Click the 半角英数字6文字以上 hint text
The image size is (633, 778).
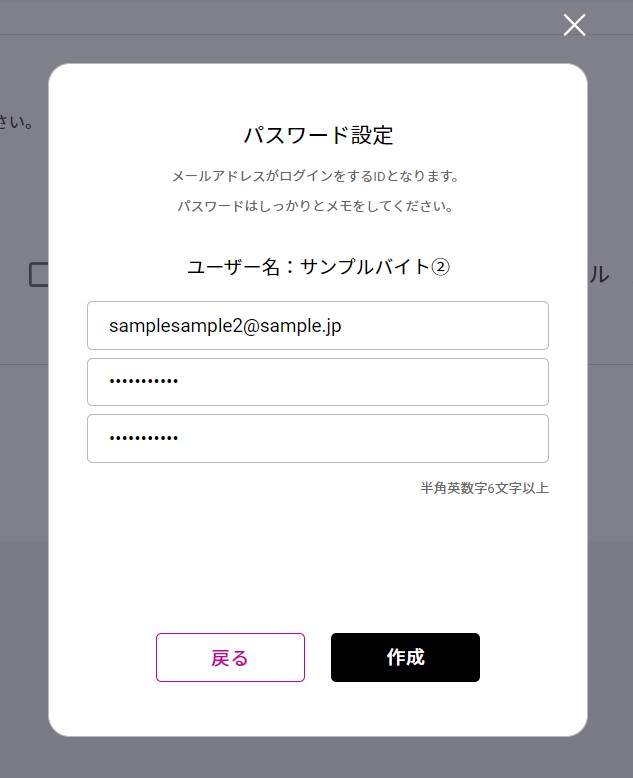point(484,488)
